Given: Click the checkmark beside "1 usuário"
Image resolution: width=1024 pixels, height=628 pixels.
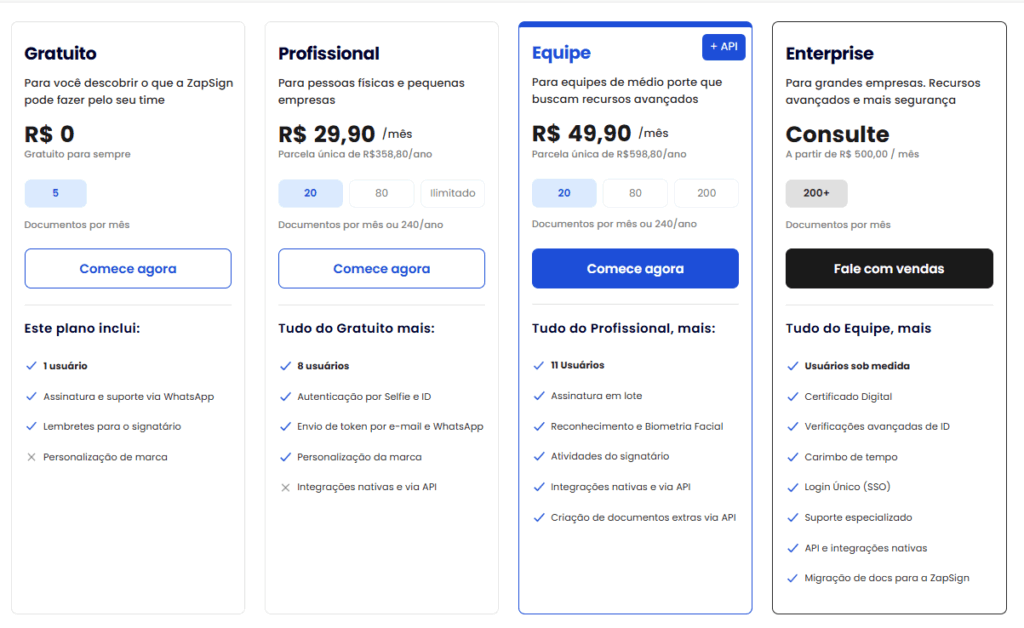Looking at the screenshot, I should 30,365.
